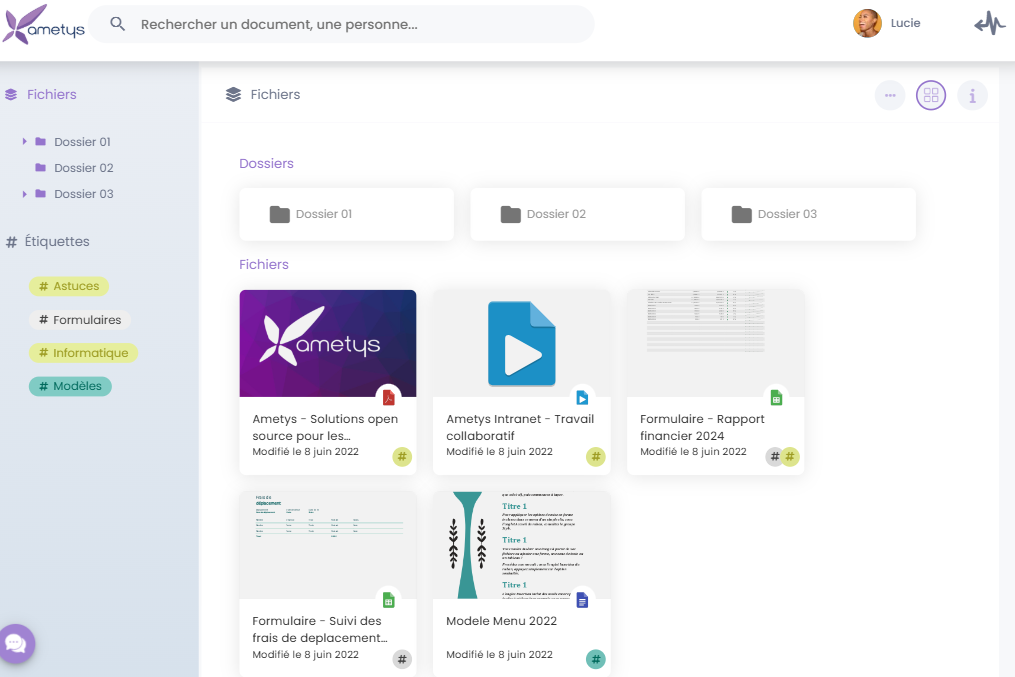Viewport: 1015px width, 677px height.
Task: Click the spreadsheet icon on Suivi des frais
Action: click(x=388, y=600)
